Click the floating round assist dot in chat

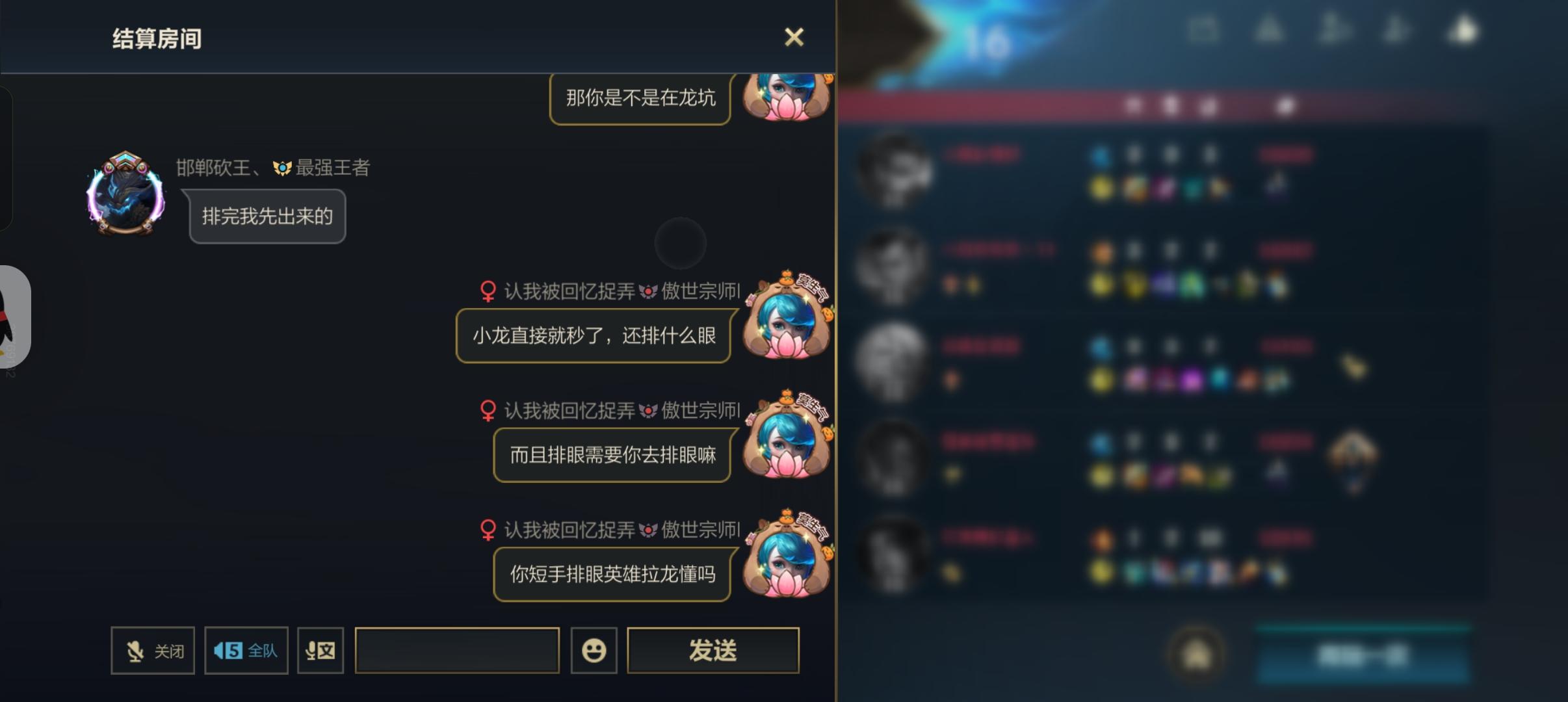681,243
